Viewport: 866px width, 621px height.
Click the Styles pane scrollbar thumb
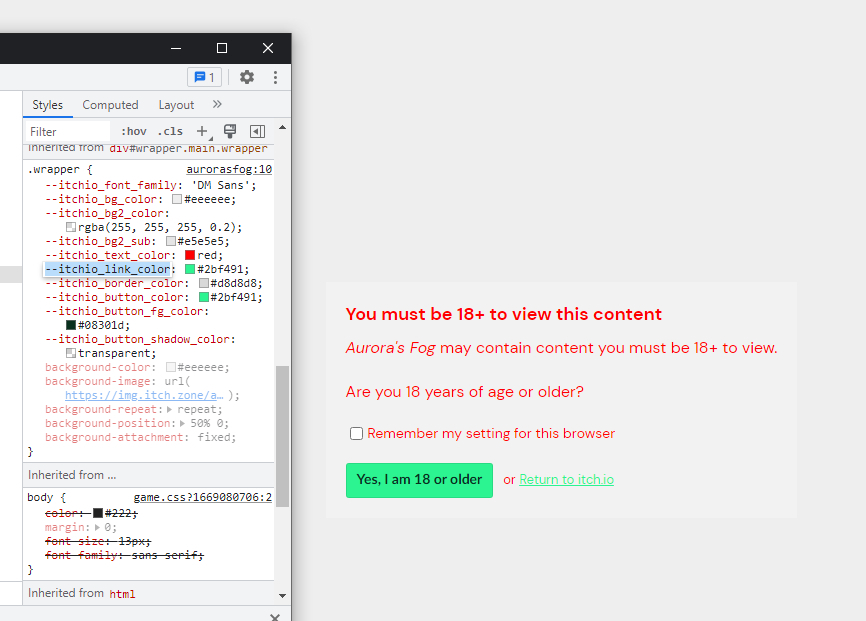pos(282,436)
